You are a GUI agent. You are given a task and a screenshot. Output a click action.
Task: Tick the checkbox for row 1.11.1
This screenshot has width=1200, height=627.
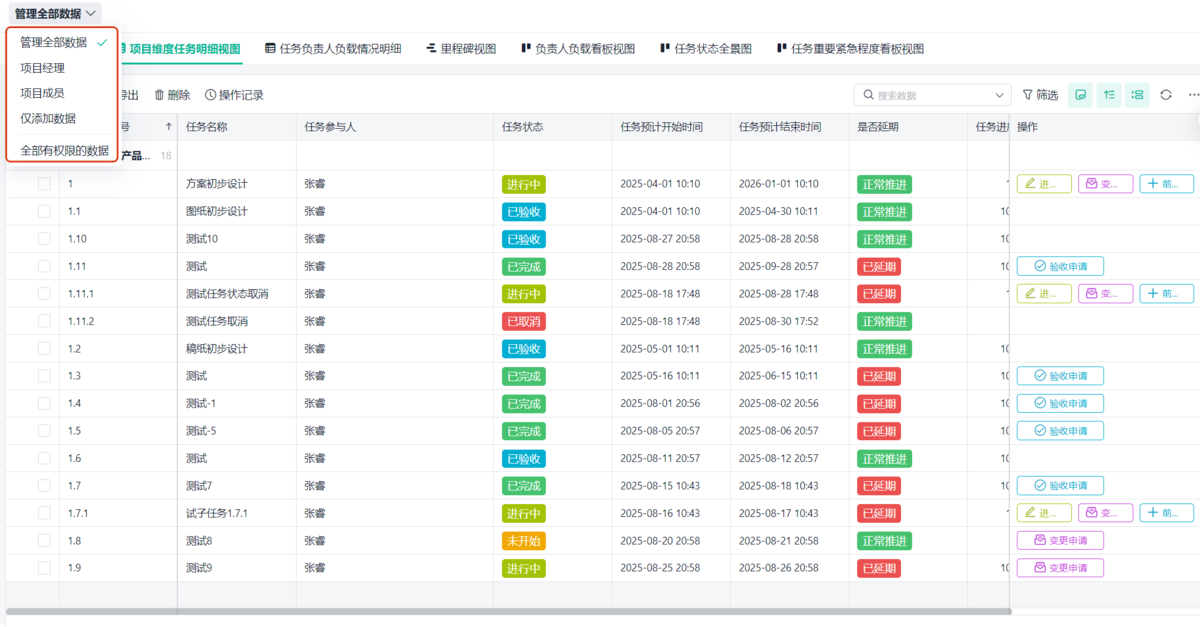(x=44, y=294)
